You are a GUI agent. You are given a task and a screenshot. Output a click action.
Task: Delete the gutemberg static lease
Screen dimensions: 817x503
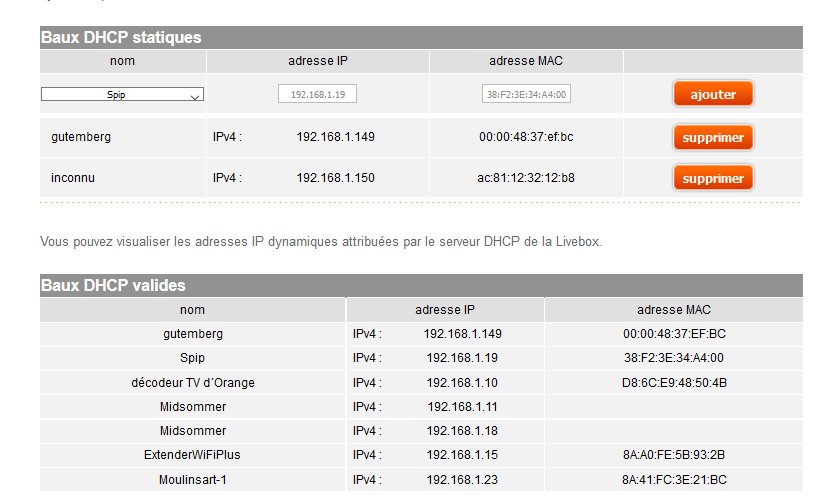click(x=712, y=137)
